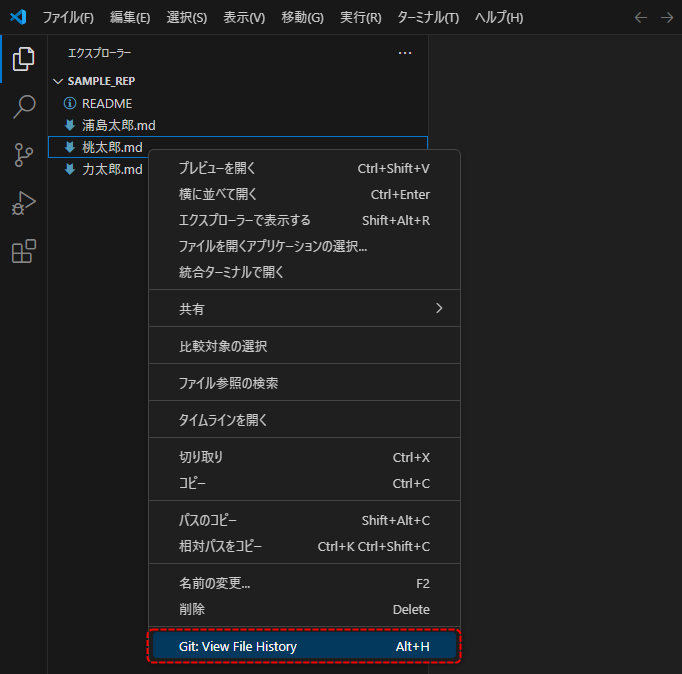Screen dimensions: 682x674
Task: Select 相対パスをコピー in context menu
Action: tap(304, 547)
